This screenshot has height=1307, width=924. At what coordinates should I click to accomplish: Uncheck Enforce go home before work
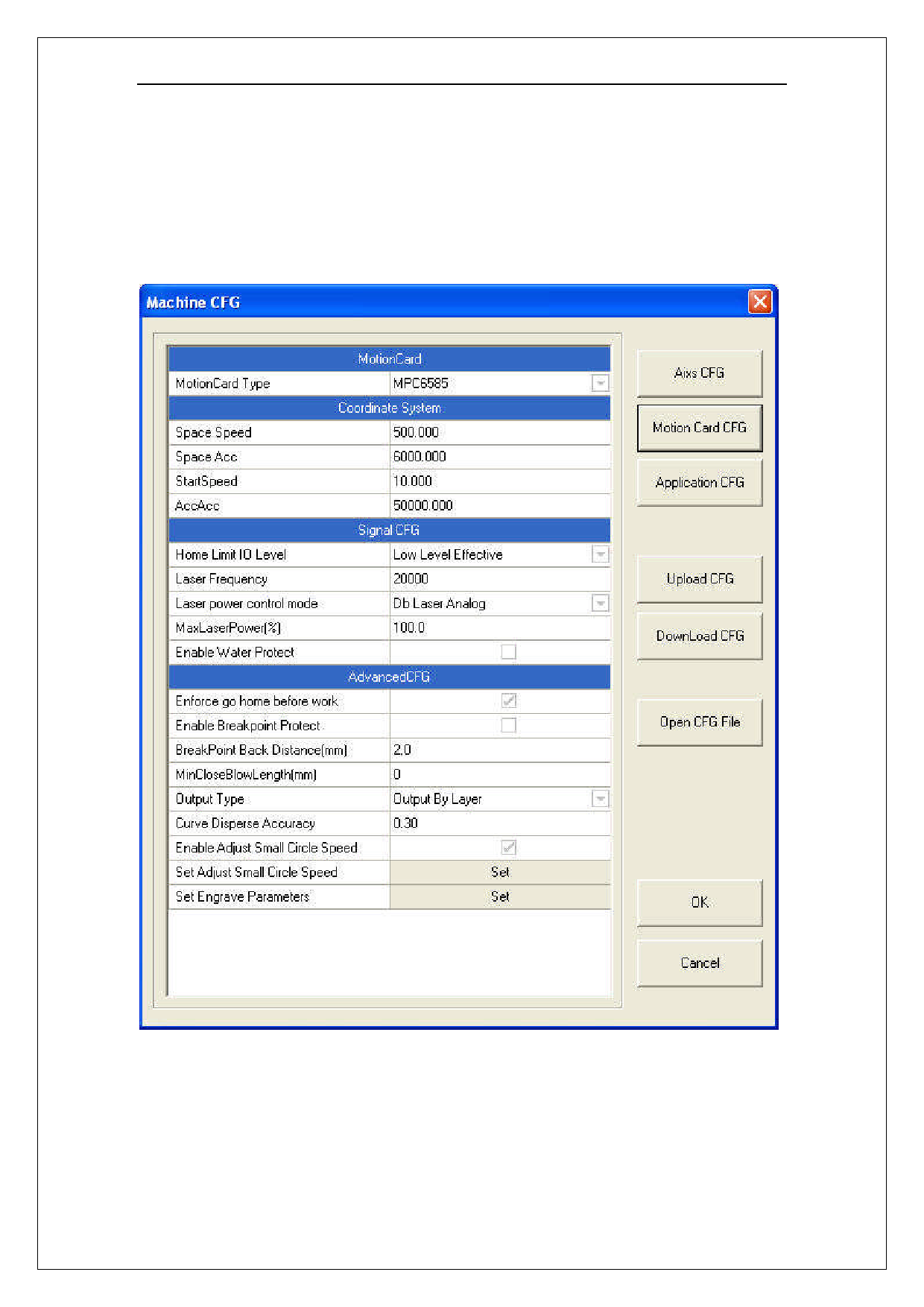coord(508,701)
